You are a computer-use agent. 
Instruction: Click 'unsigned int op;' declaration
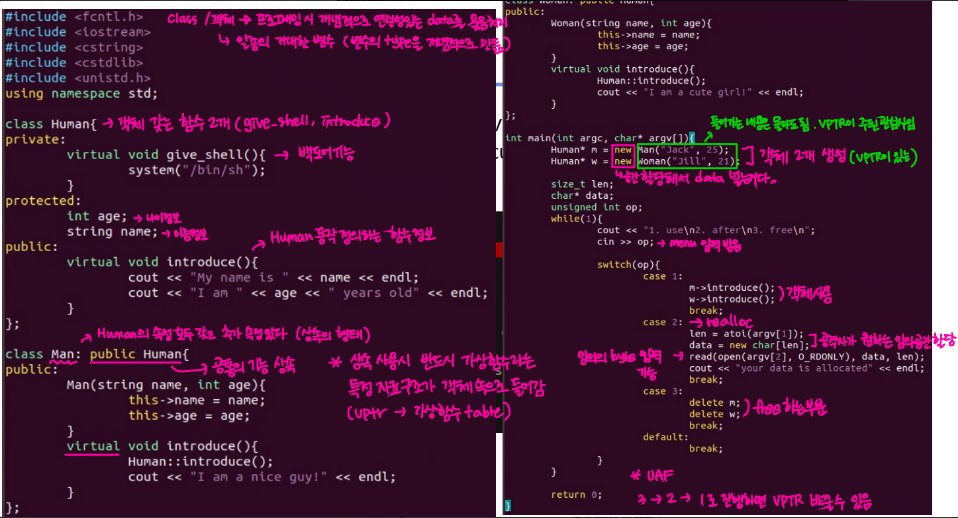tap(596, 207)
